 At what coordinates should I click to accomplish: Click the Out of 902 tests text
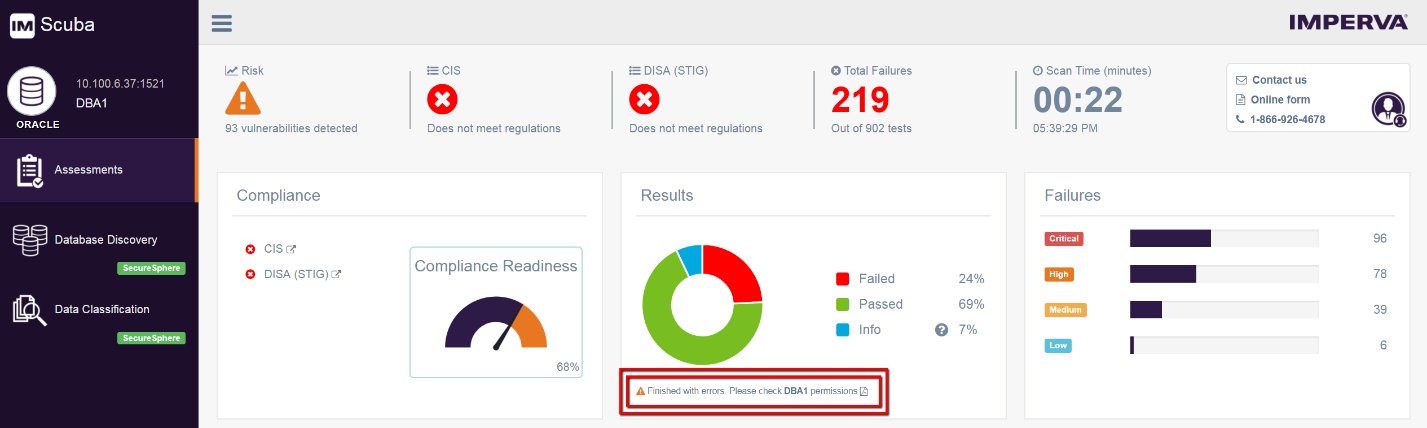(871, 128)
